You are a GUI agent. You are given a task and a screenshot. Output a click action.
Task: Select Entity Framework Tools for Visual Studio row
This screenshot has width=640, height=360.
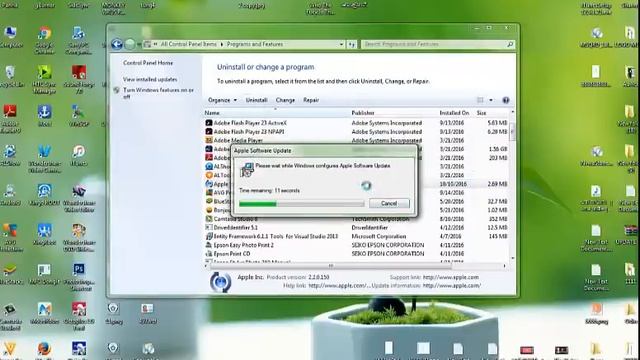(x=356, y=236)
